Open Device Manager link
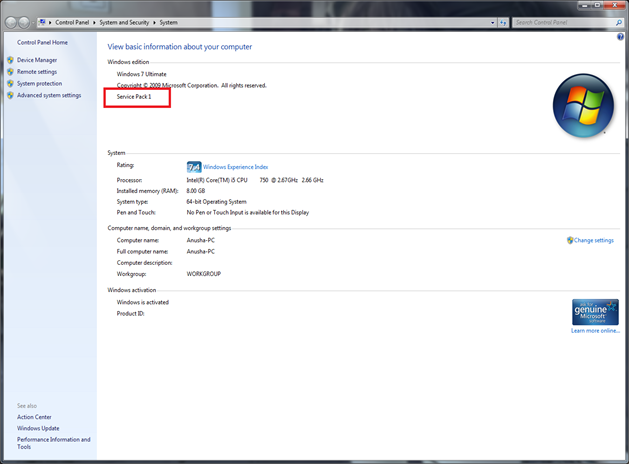The image size is (629, 464). [x=37, y=60]
